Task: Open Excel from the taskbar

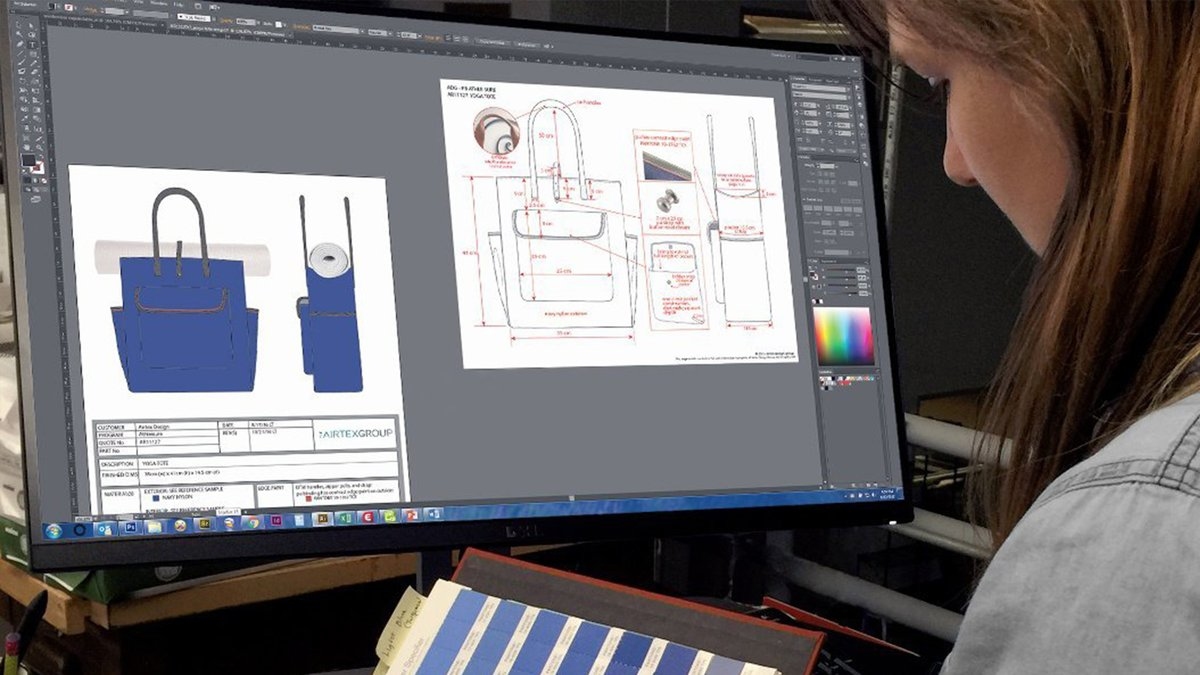Action: 344,518
